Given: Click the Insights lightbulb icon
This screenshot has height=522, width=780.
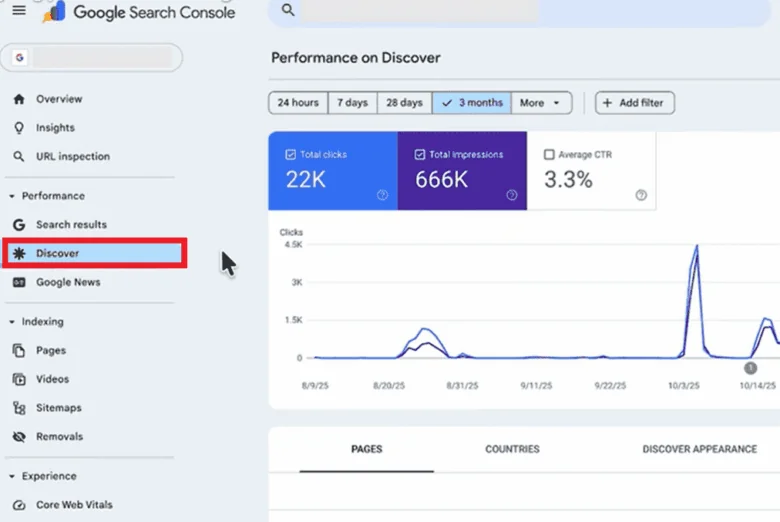Looking at the screenshot, I should pos(19,128).
